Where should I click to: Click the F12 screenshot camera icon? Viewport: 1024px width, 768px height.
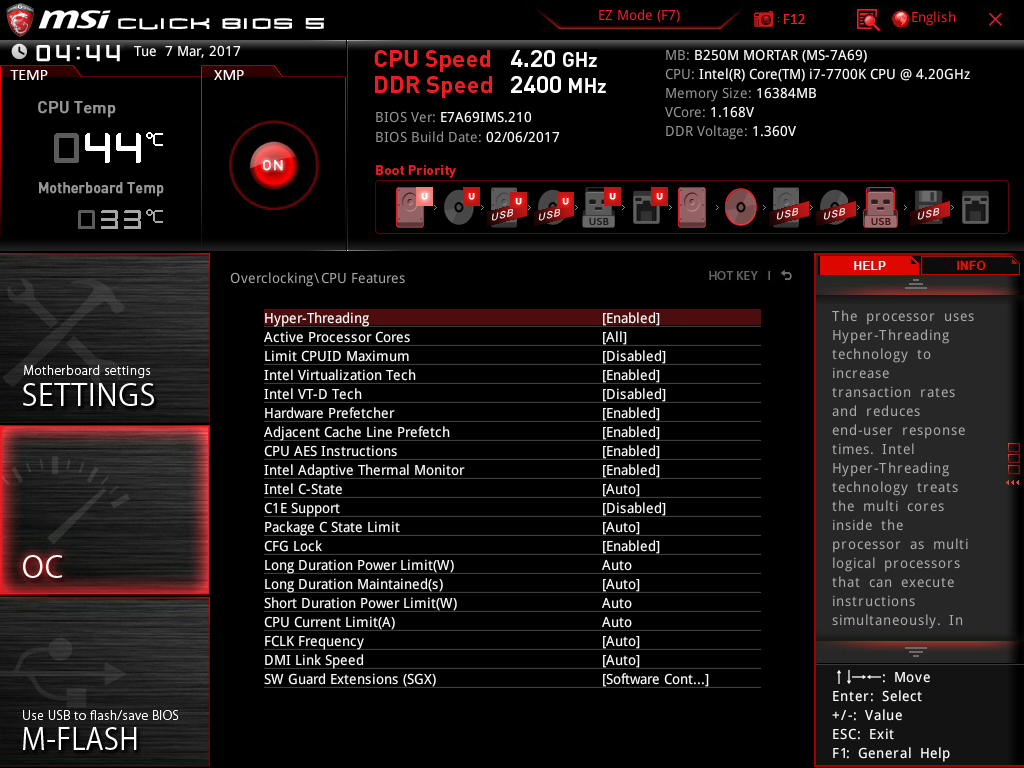[x=764, y=19]
